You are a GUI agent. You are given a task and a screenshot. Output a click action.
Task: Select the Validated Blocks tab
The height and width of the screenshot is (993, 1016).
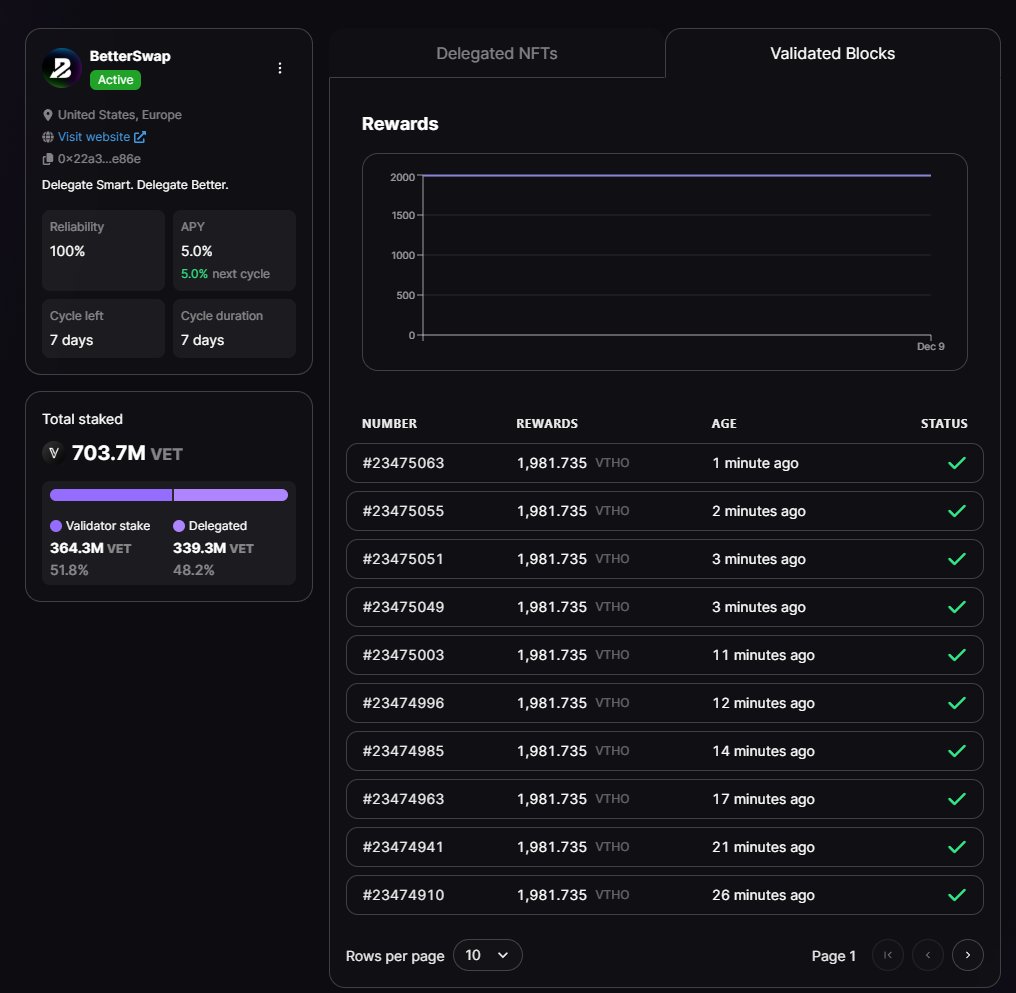(833, 53)
